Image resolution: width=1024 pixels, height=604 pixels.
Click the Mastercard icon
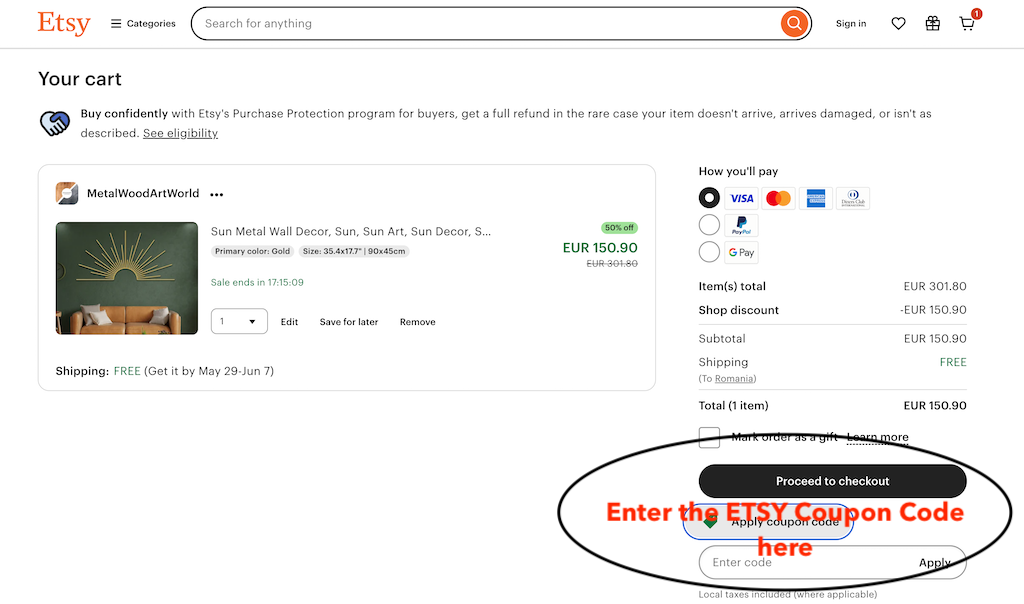tap(778, 199)
